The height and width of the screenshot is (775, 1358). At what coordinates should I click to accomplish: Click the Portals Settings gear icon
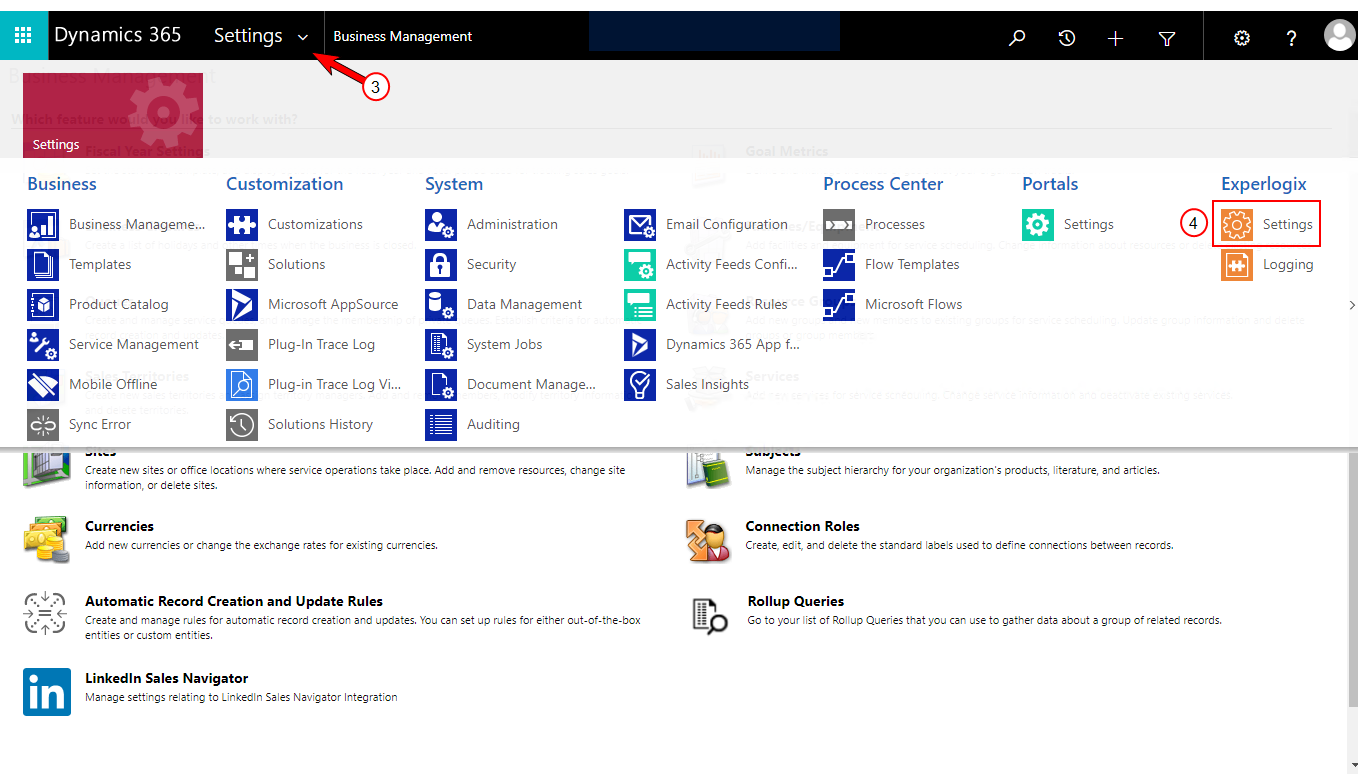pyautogui.click(x=1038, y=224)
